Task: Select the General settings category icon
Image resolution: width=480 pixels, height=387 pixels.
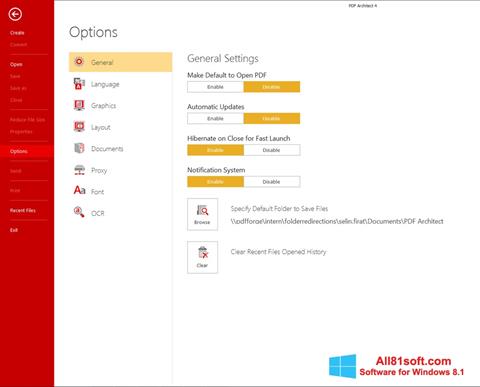Action: click(79, 62)
